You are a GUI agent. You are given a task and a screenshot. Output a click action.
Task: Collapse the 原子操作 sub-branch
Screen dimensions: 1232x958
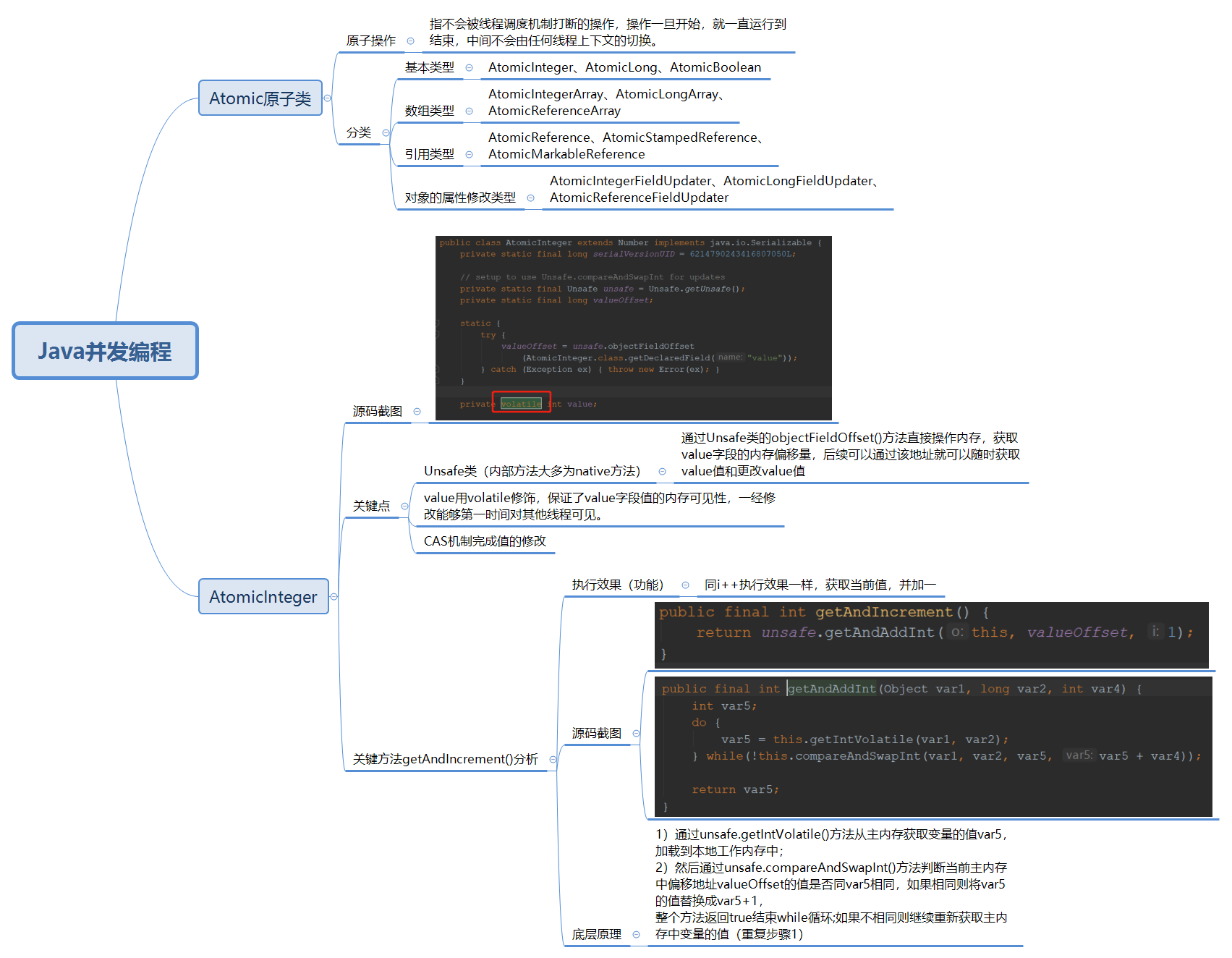tap(411, 41)
